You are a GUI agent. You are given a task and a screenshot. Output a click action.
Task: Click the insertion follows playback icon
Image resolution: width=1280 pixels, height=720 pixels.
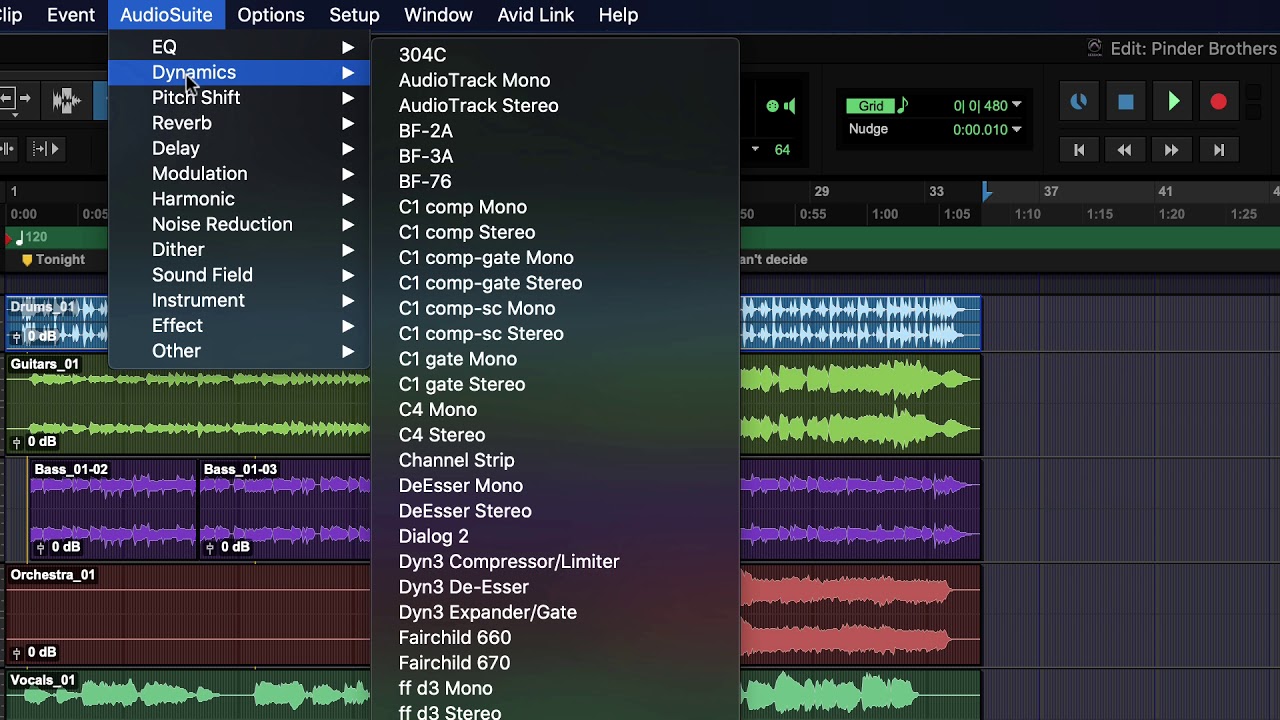[x=45, y=149]
